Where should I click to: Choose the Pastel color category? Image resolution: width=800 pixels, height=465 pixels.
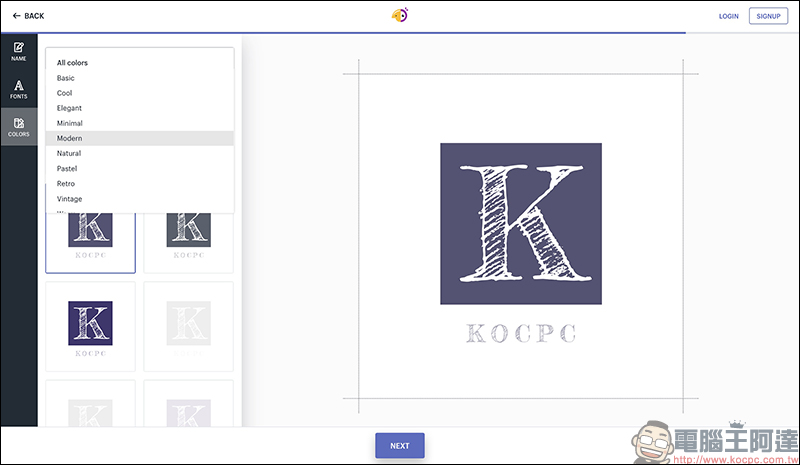coord(140,168)
